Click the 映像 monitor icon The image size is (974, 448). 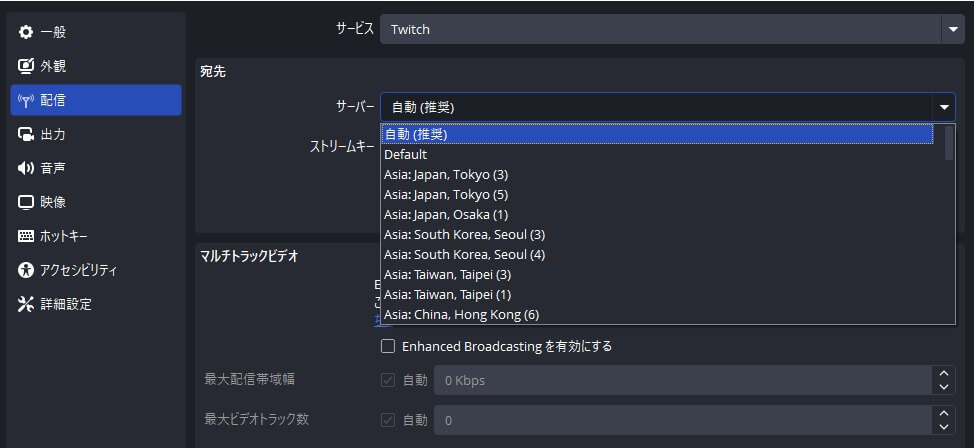click(25, 203)
